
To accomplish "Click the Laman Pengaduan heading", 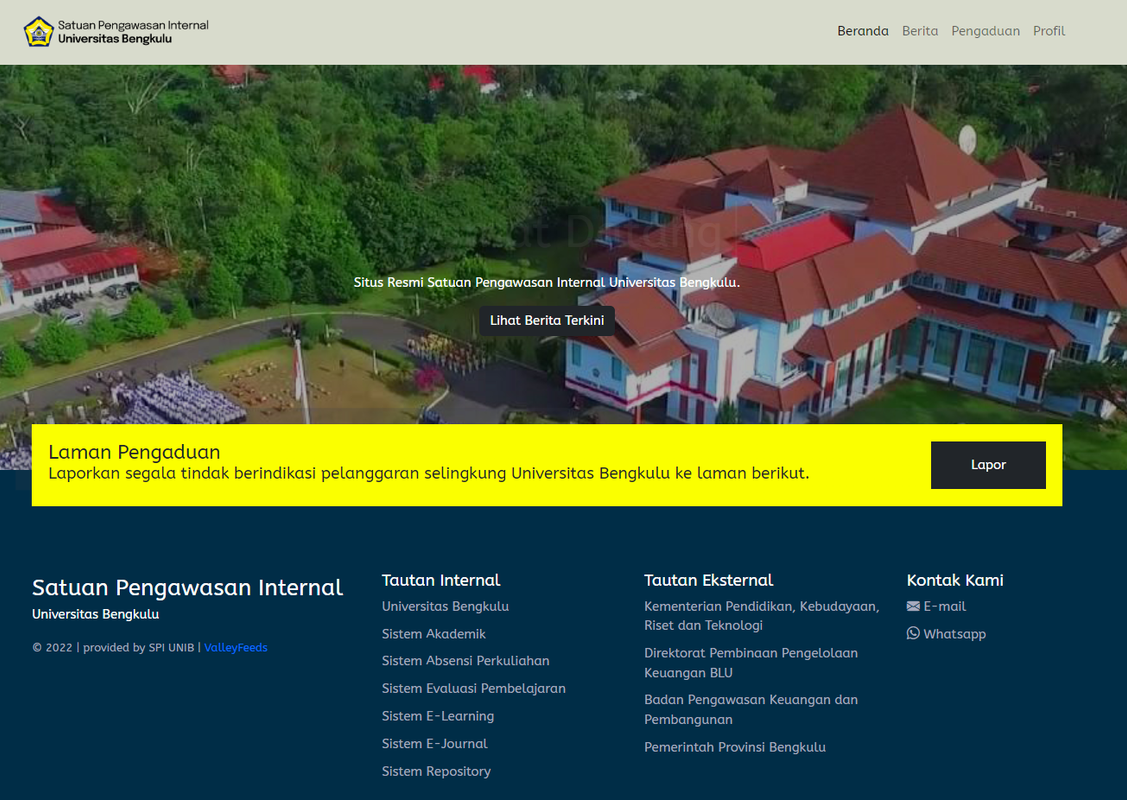I will pos(134,452).
